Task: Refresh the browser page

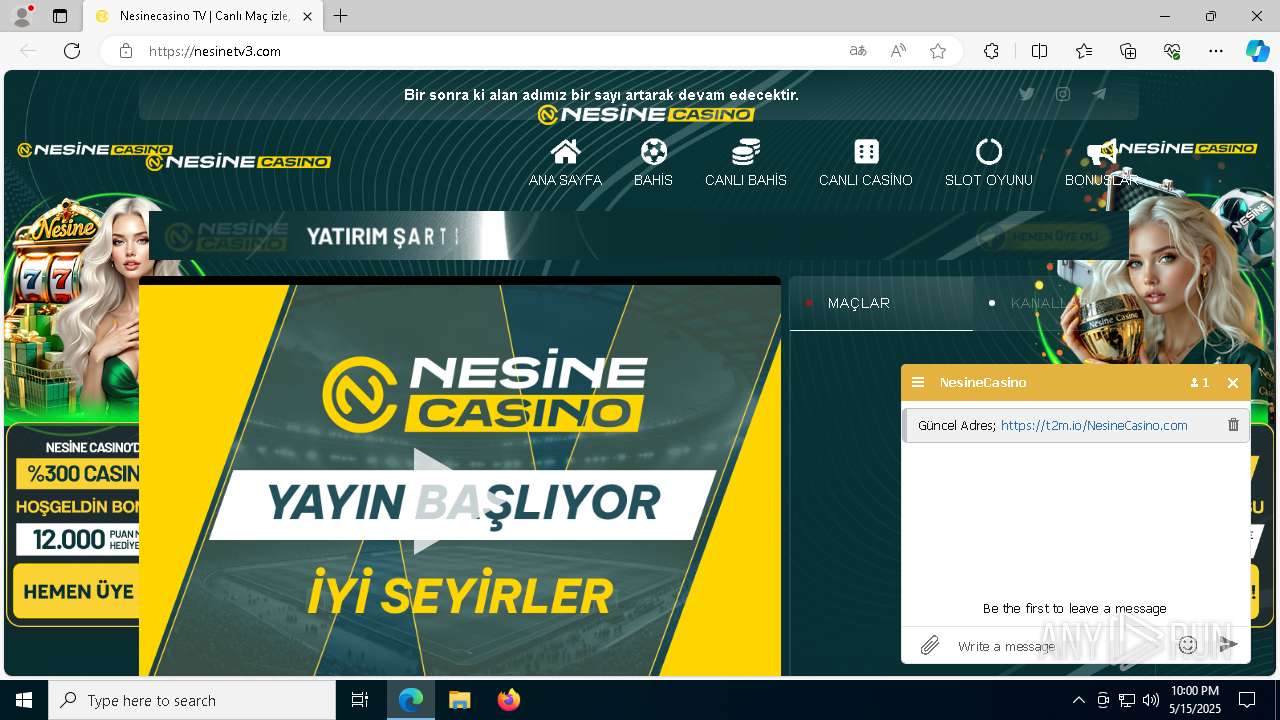Action: [x=72, y=51]
